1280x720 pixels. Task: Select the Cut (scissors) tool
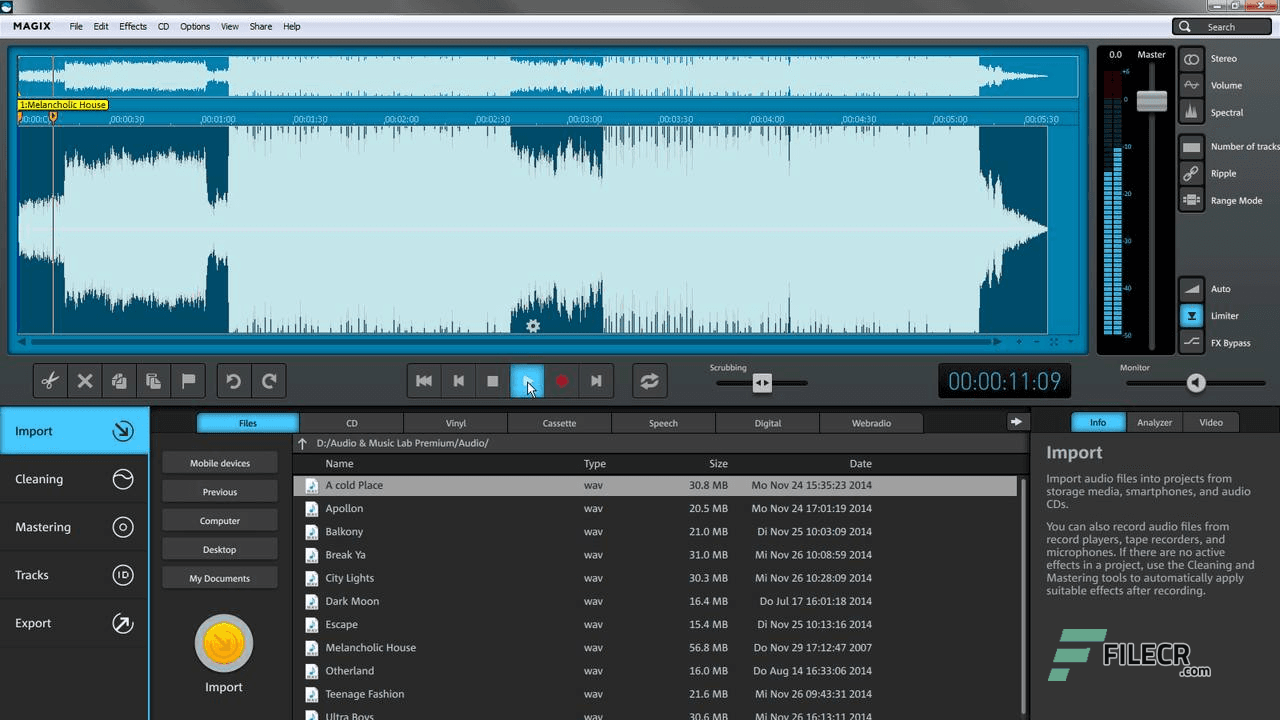pos(49,381)
